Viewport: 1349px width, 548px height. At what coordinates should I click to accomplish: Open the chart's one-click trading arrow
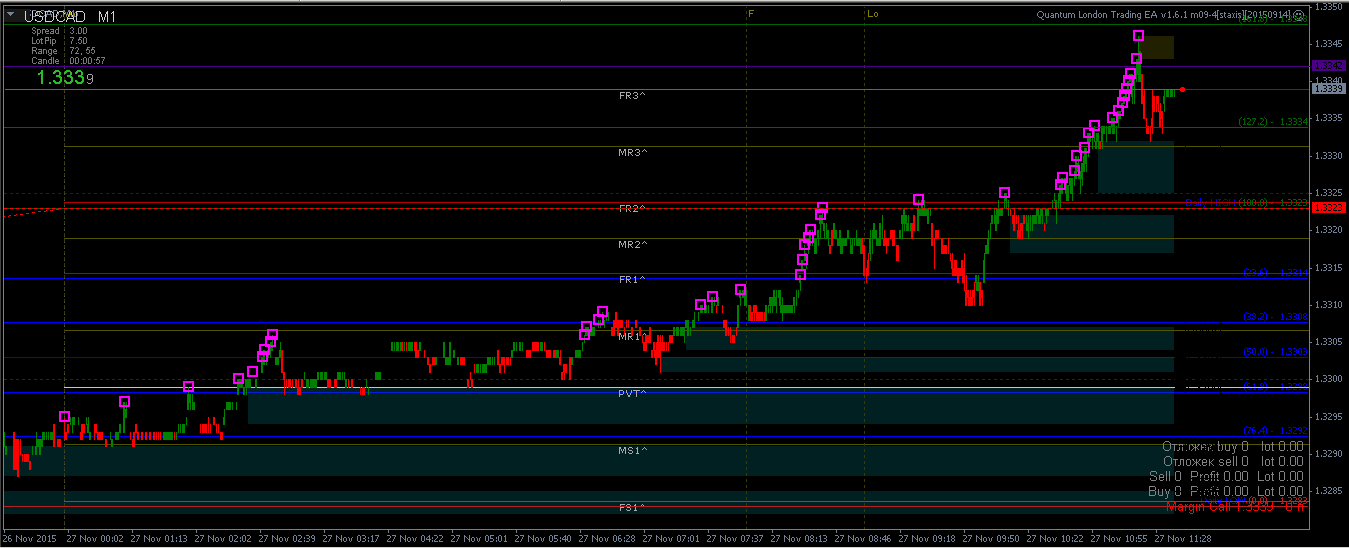[11, 15]
